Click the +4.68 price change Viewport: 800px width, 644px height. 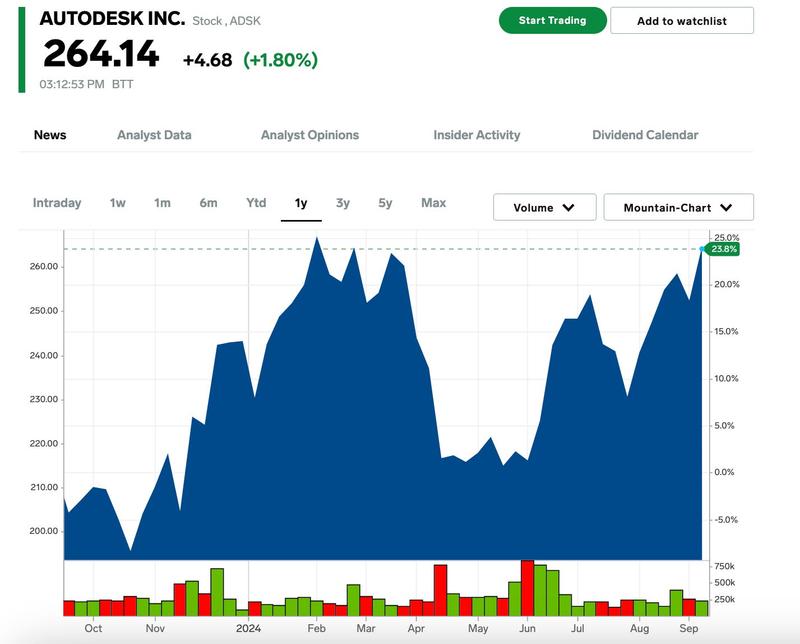(208, 60)
